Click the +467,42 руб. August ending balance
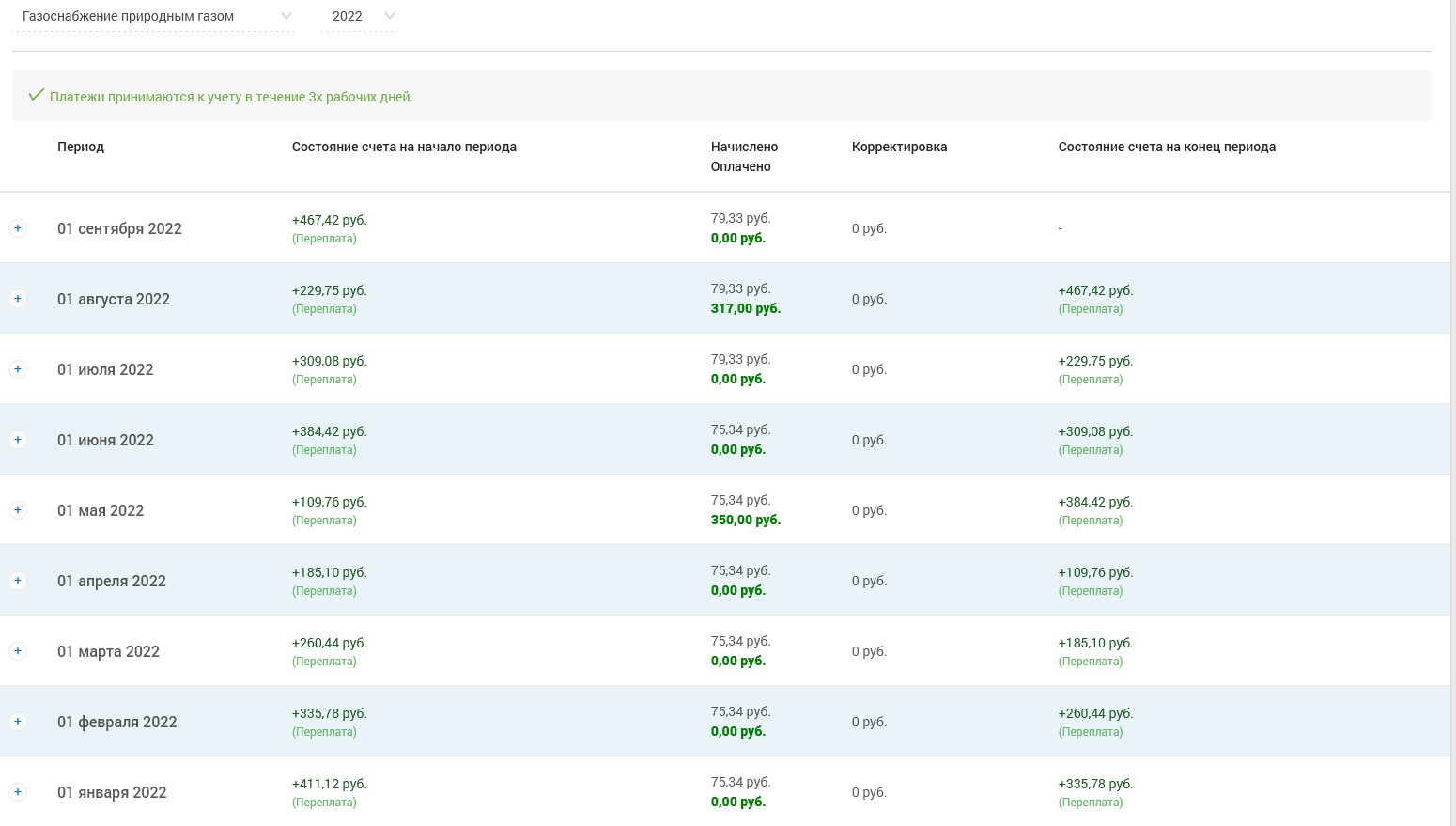Viewport: 1456px width, 826px height. point(1096,290)
